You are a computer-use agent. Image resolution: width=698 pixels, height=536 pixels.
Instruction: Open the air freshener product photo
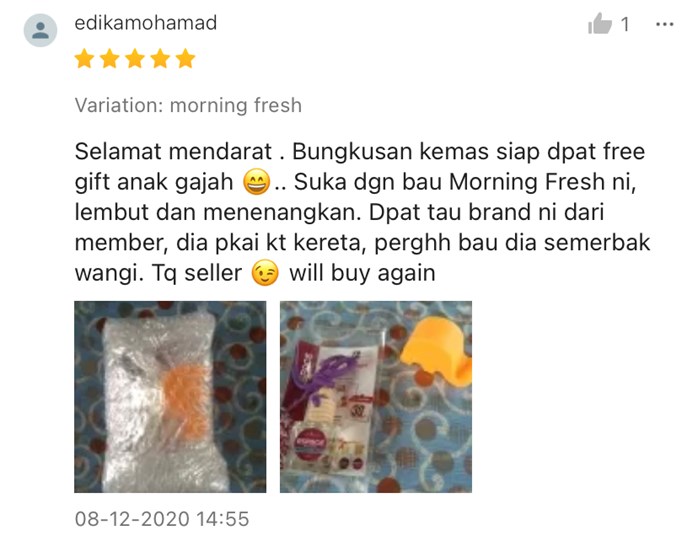(376, 397)
